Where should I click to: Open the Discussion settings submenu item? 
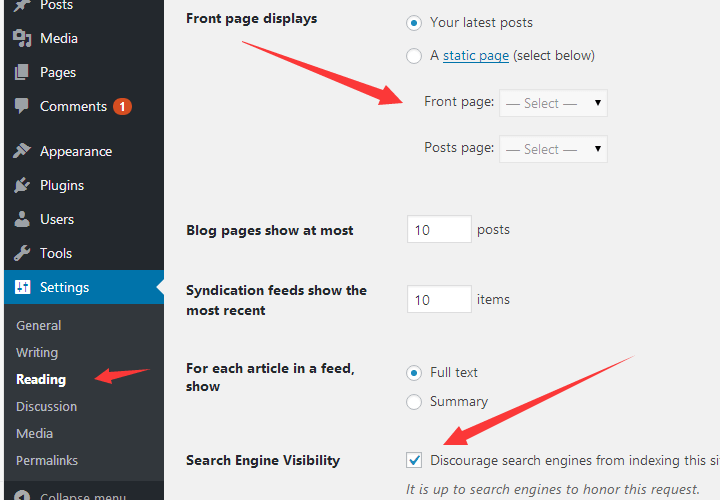point(46,406)
